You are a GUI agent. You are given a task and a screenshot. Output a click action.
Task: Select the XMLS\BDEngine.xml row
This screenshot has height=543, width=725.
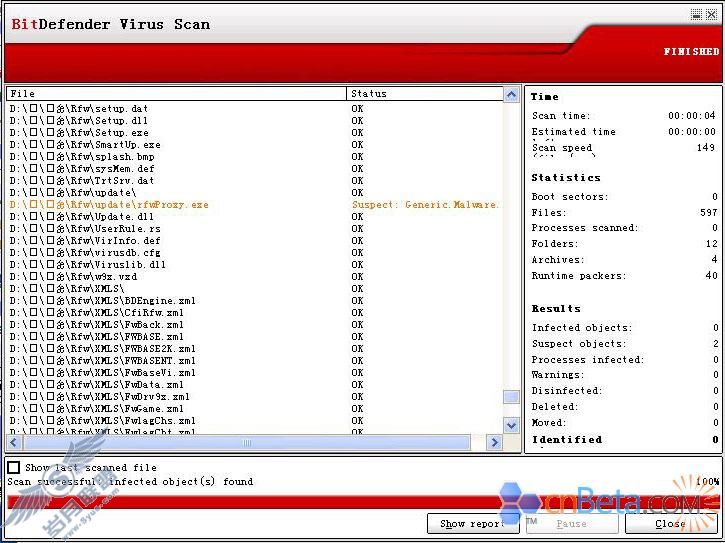point(255,301)
